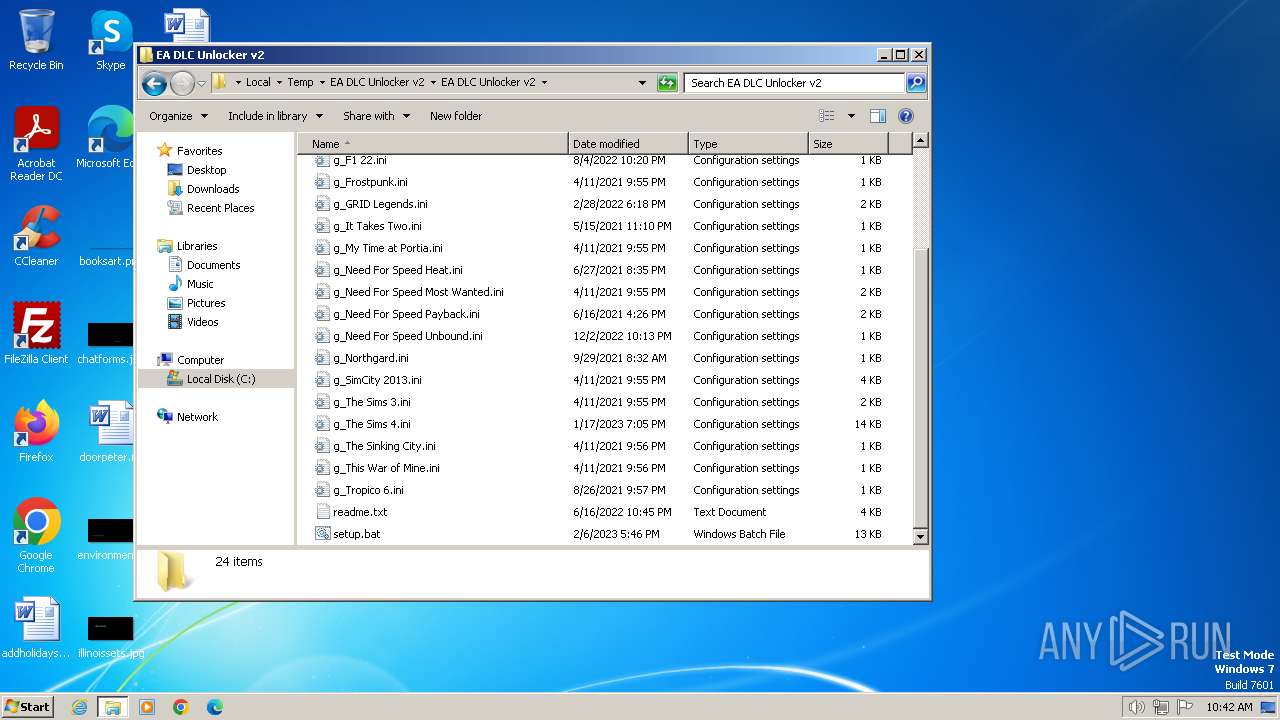Select the g_The Sims 4.ini file icon
This screenshot has width=1280, height=720.
(322, 424)
